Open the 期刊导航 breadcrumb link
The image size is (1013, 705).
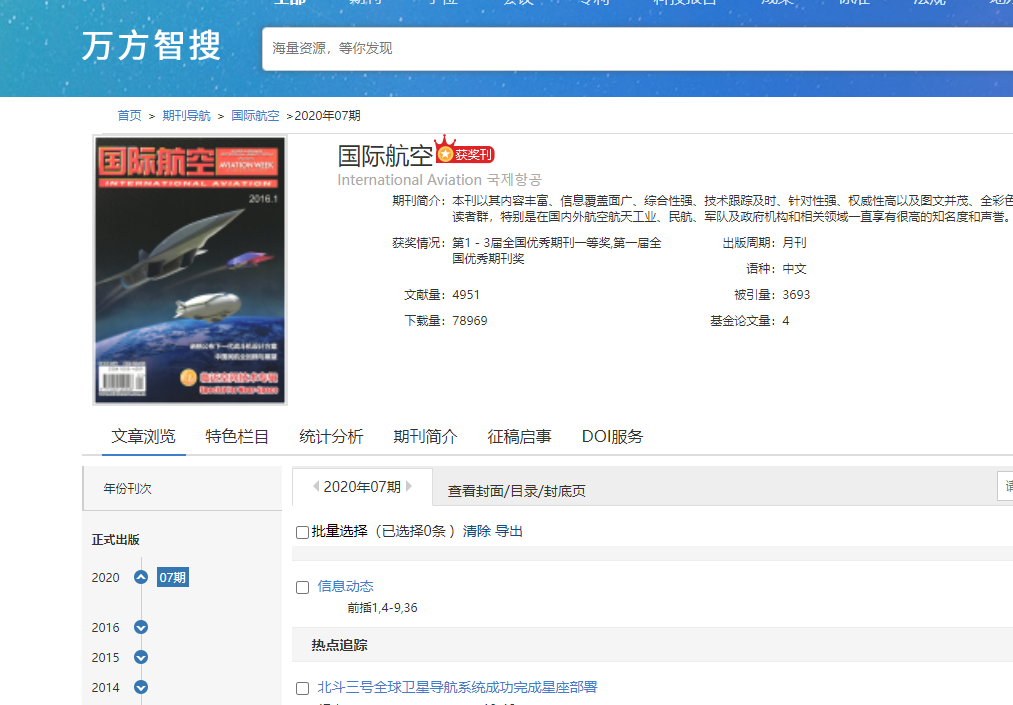[x=186, y=116]
